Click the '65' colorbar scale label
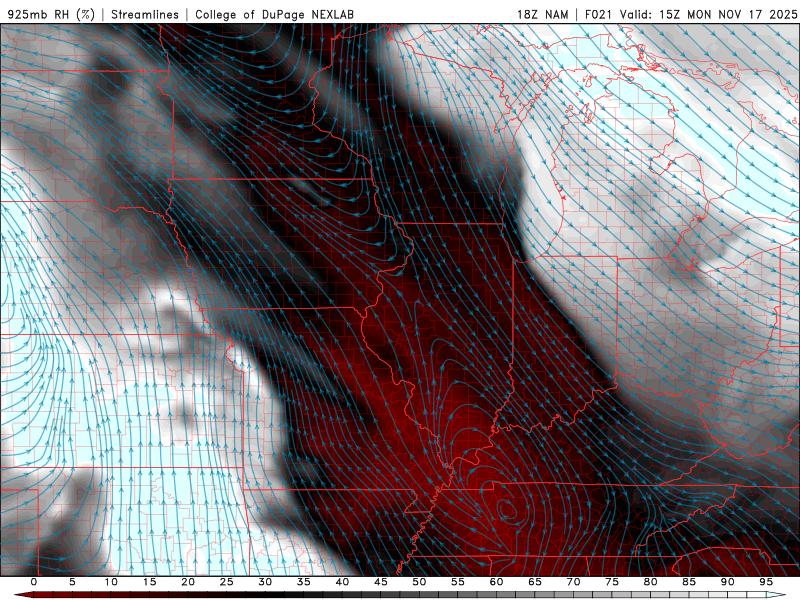Screen dimensions: 800x600 click(535, 582)
